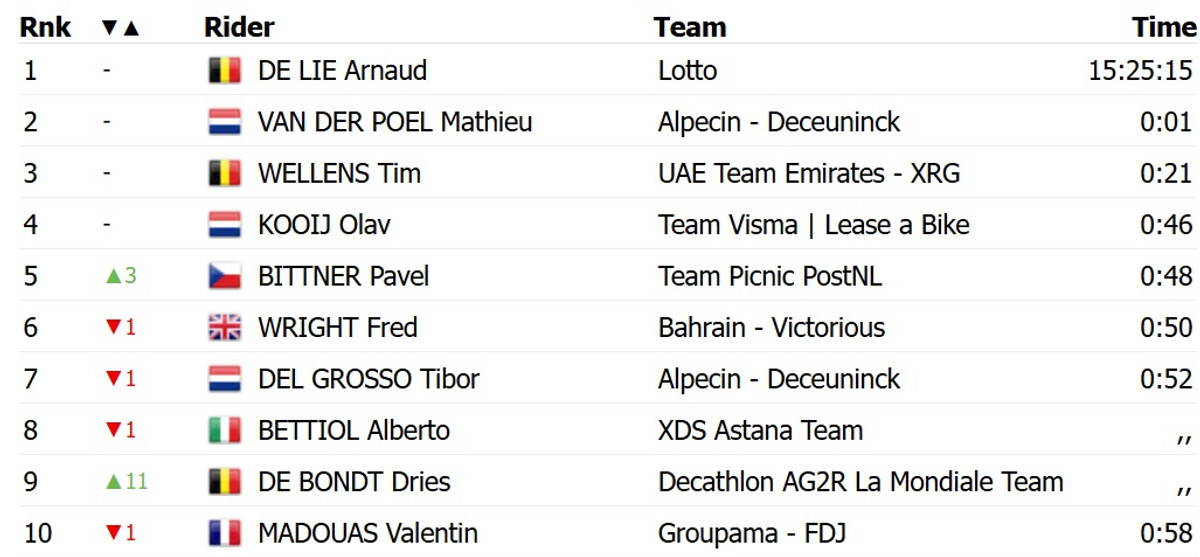The image size is (1200, 557).
Task: Click the leader's time 15:25:15
Action: click(1140, 71)
